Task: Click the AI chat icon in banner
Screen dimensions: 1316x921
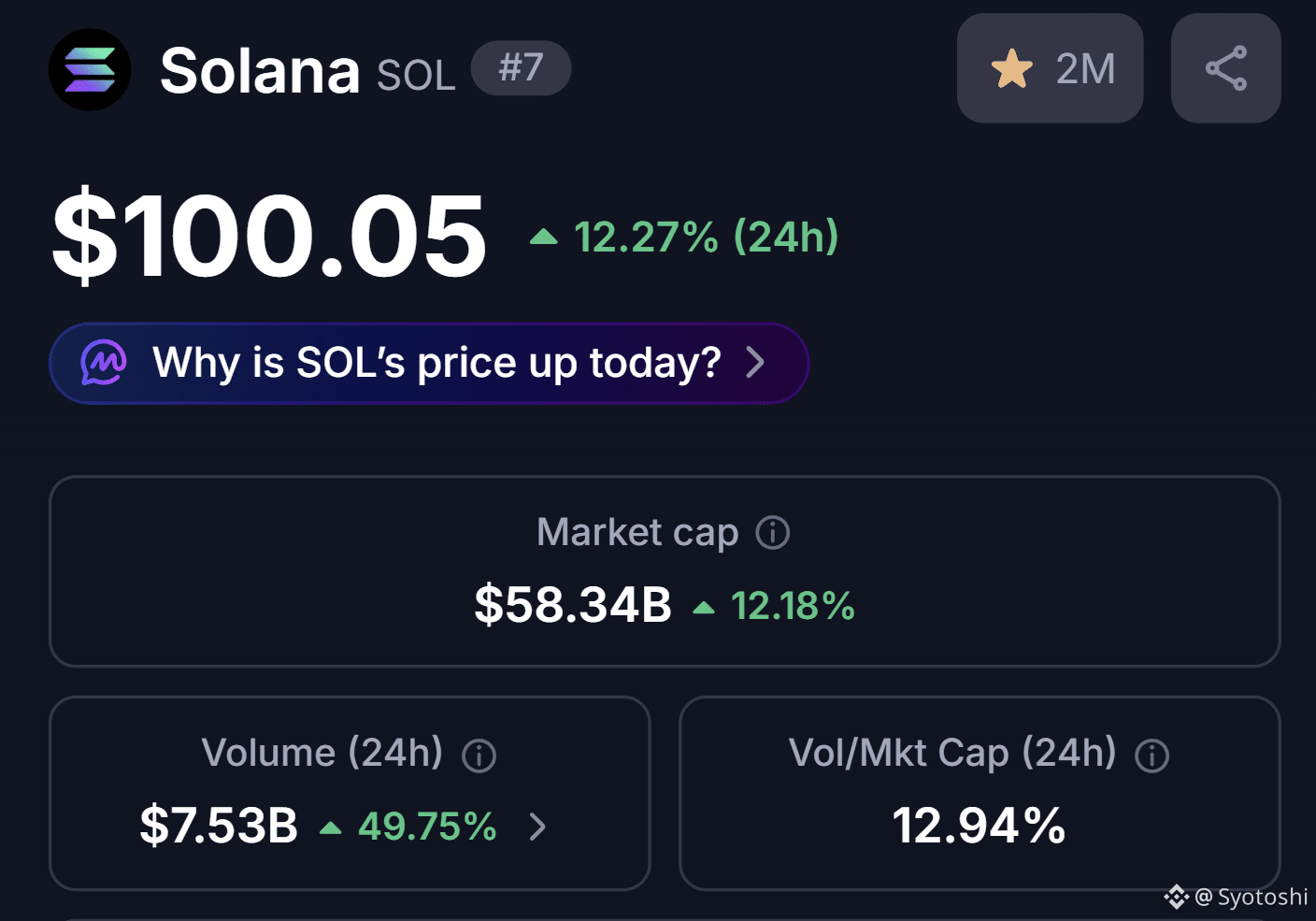Action: pyautogui.click(x=104, y=363)
